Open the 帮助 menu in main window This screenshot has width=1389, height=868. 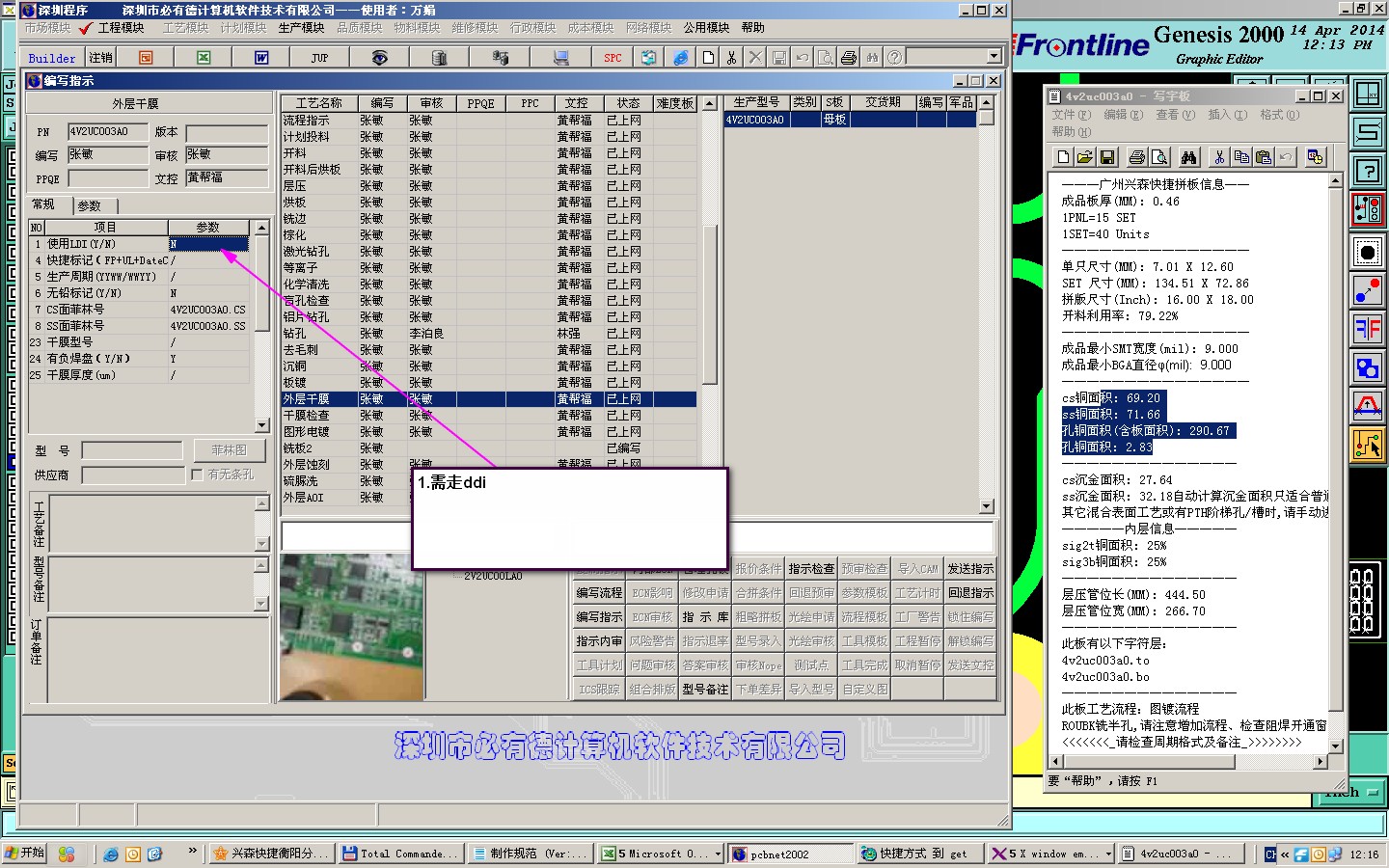753,28
